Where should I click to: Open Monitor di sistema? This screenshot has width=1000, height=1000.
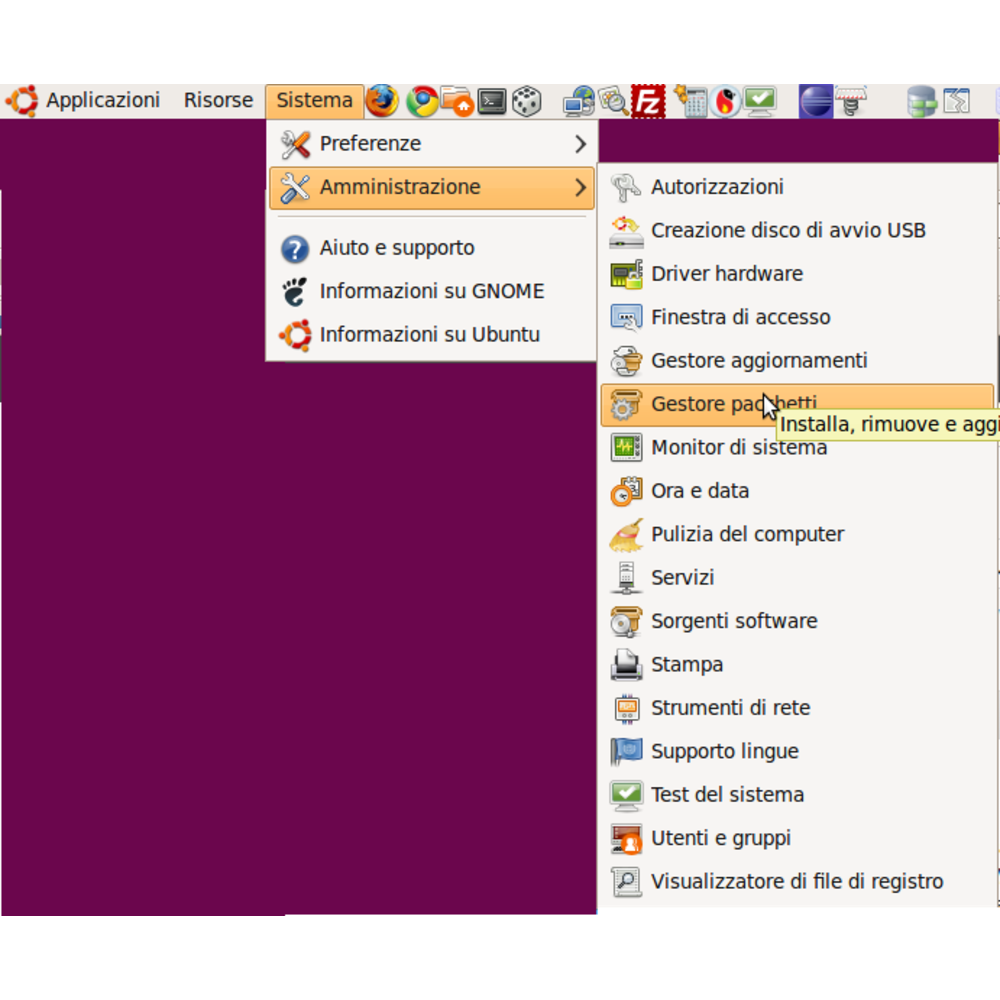click(738, 448)
